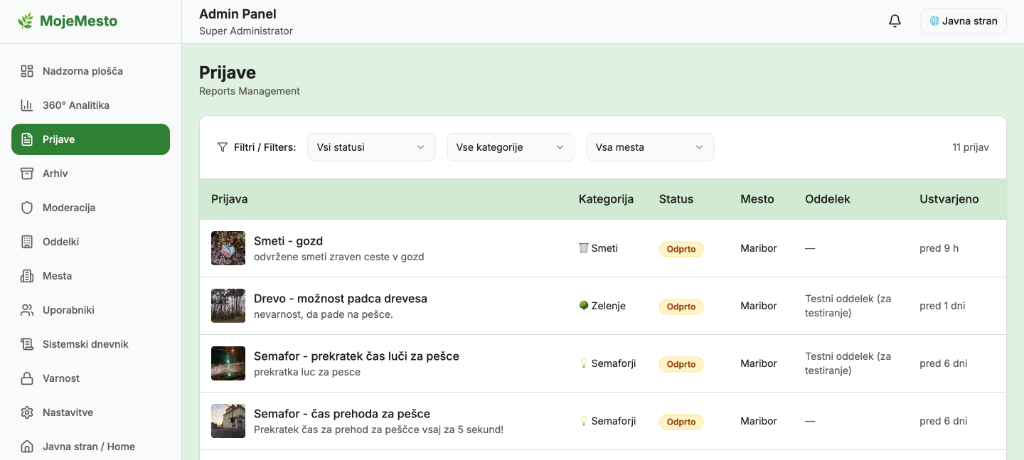Image resolution: width=1024 pixels, height=460 pixels.
Task: Open Javna stran / Home link
Action: click(90, 446)
